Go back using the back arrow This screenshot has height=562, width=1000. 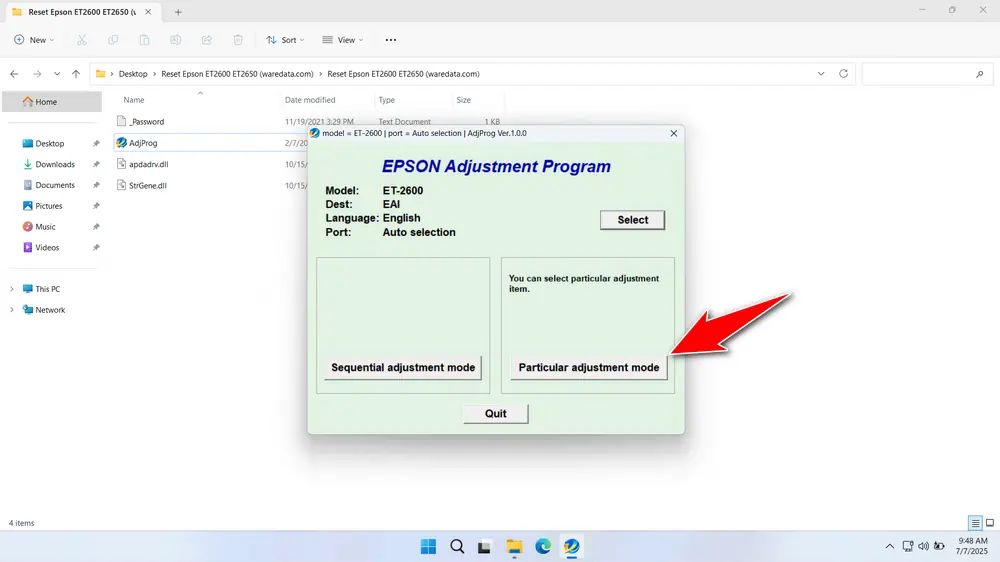[14, 74]
